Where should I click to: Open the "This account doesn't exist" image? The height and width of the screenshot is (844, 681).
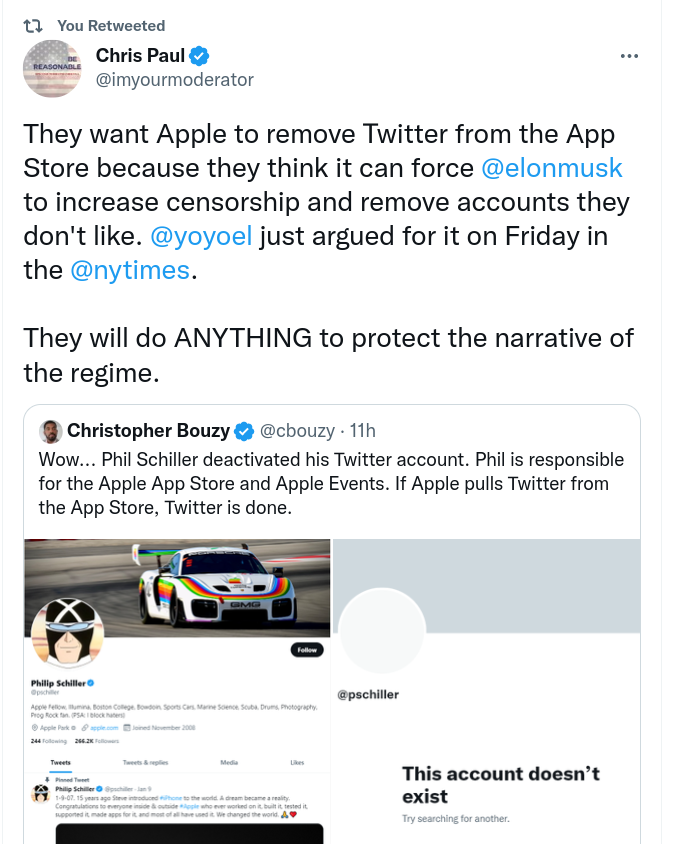[x=487, y=692]
